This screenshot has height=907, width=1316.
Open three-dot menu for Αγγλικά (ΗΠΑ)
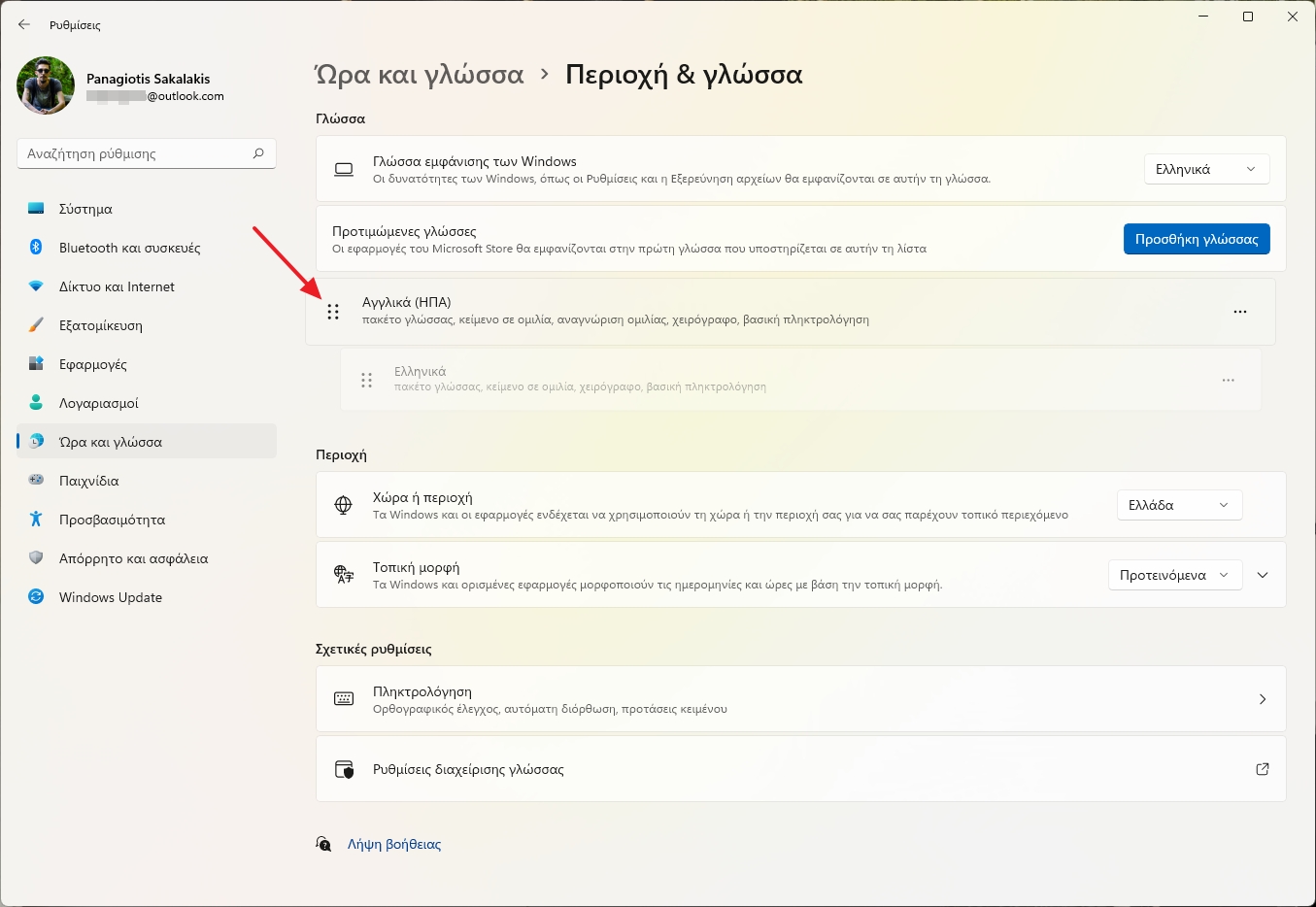tap(1239, 312)
